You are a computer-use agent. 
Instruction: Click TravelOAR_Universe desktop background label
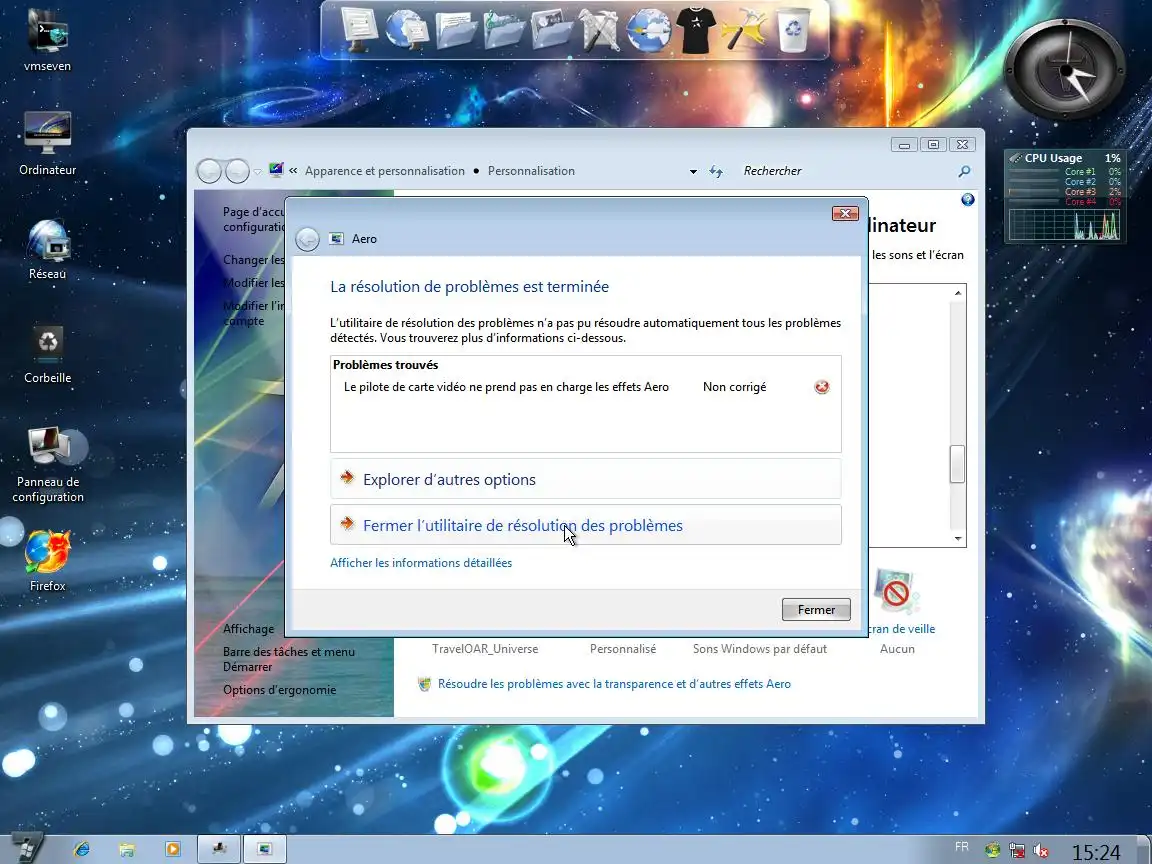[x=485, y=649]
